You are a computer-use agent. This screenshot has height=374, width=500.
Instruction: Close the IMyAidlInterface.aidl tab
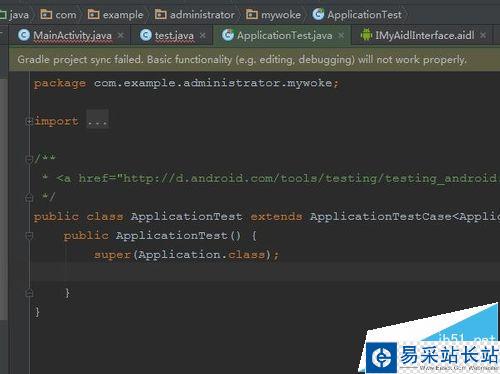point(483,35)
